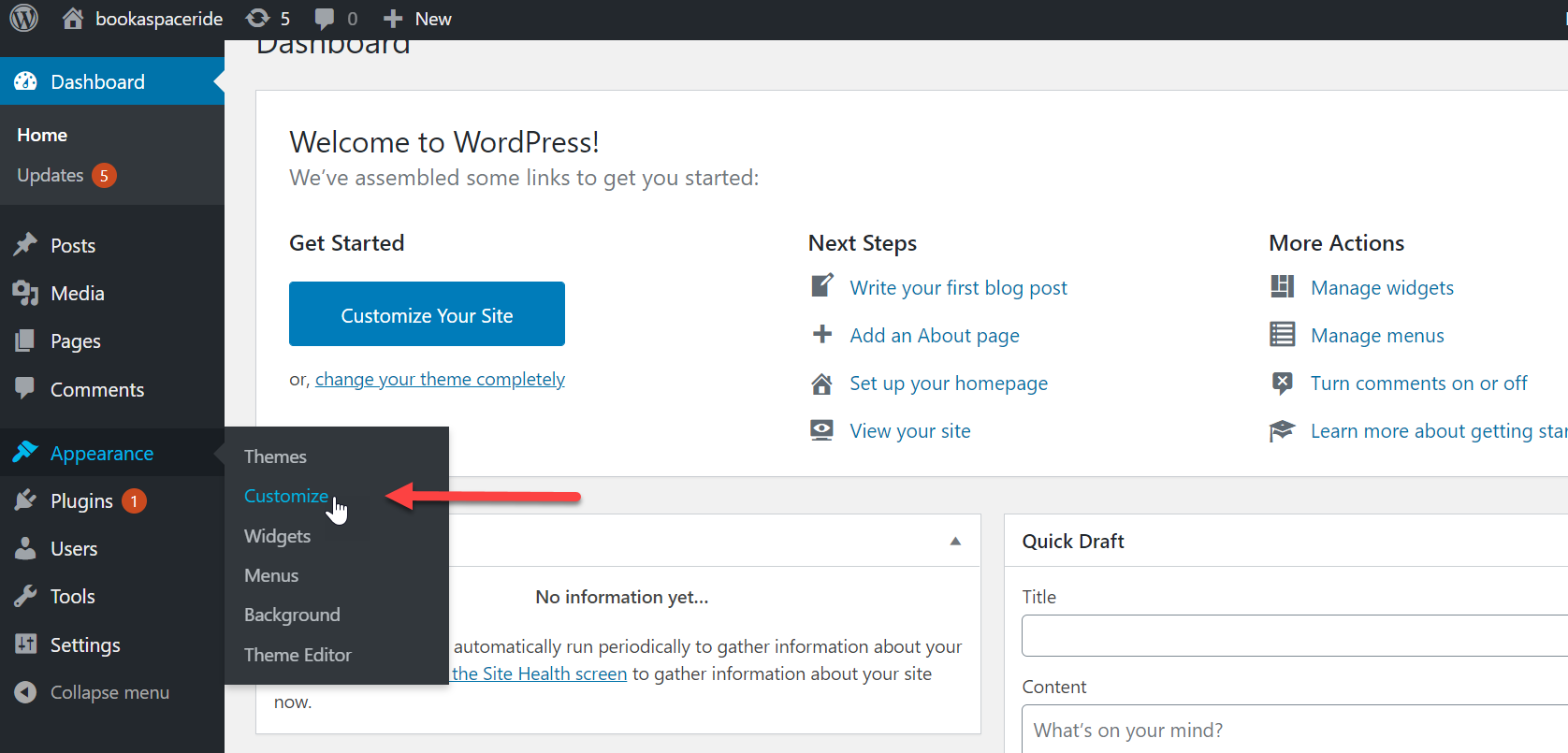Screen dimensions: 1568x753
Task: Open the Set up your homepage link
Action: click(949, 384)
